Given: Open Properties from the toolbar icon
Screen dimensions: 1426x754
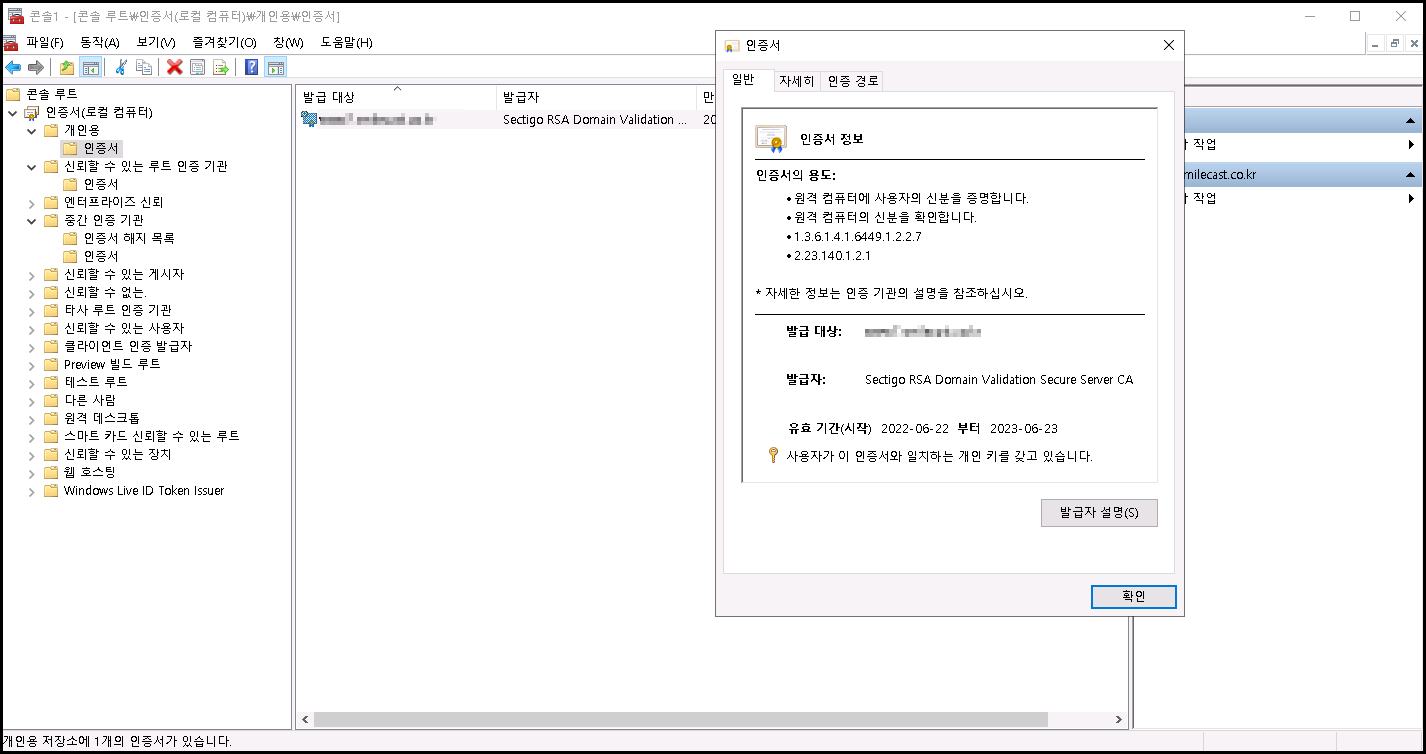Looking at the screenshot, I should click(x=198, y=67).
